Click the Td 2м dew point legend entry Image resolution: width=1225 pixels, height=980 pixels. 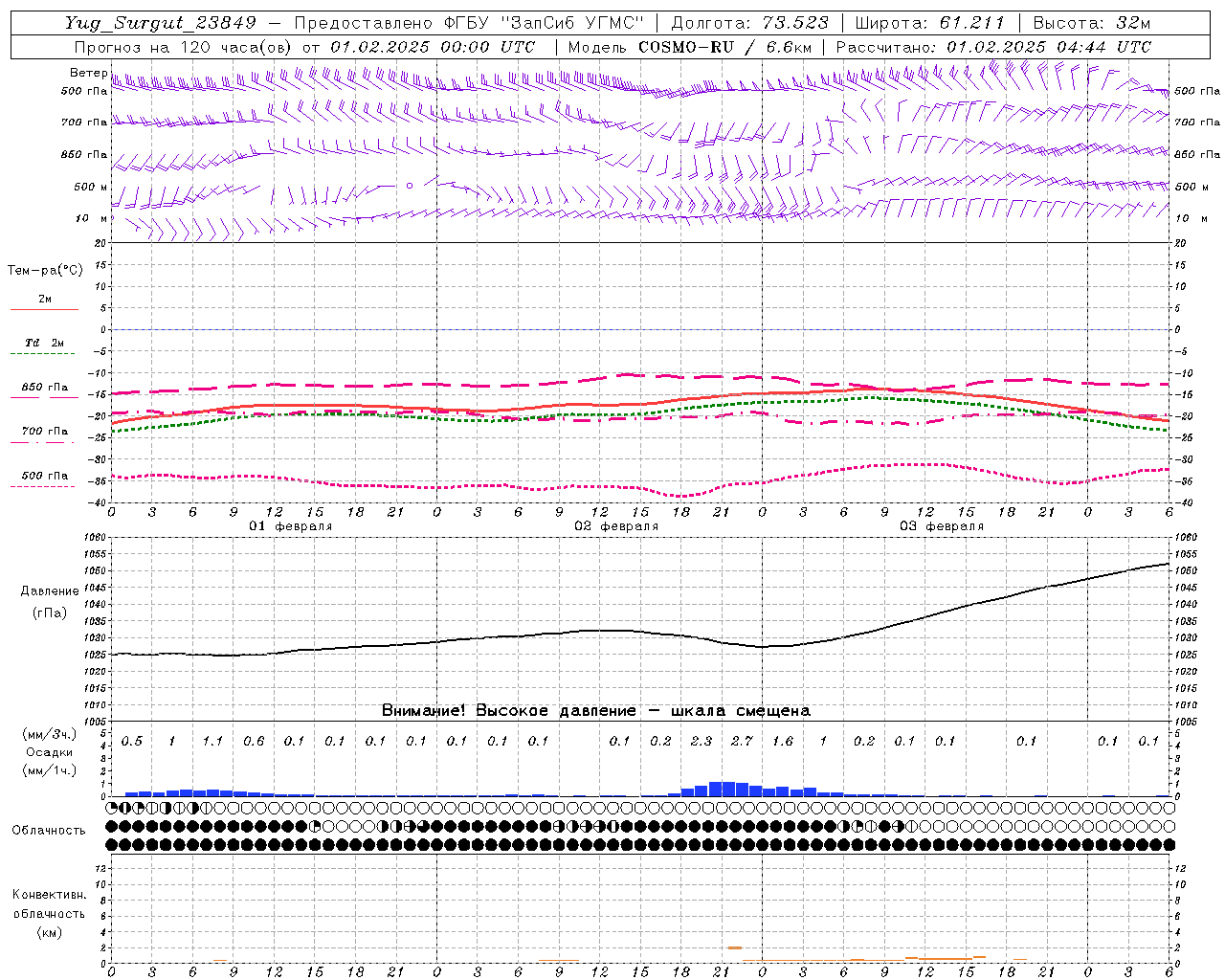[44, 343]
